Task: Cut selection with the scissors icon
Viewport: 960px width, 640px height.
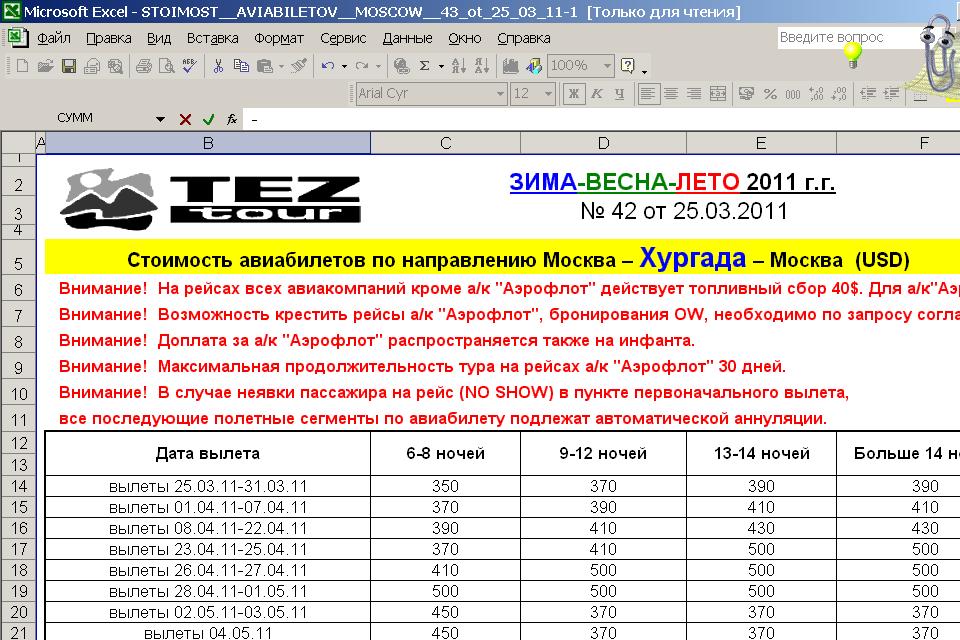Action: [x=218, y=66]
